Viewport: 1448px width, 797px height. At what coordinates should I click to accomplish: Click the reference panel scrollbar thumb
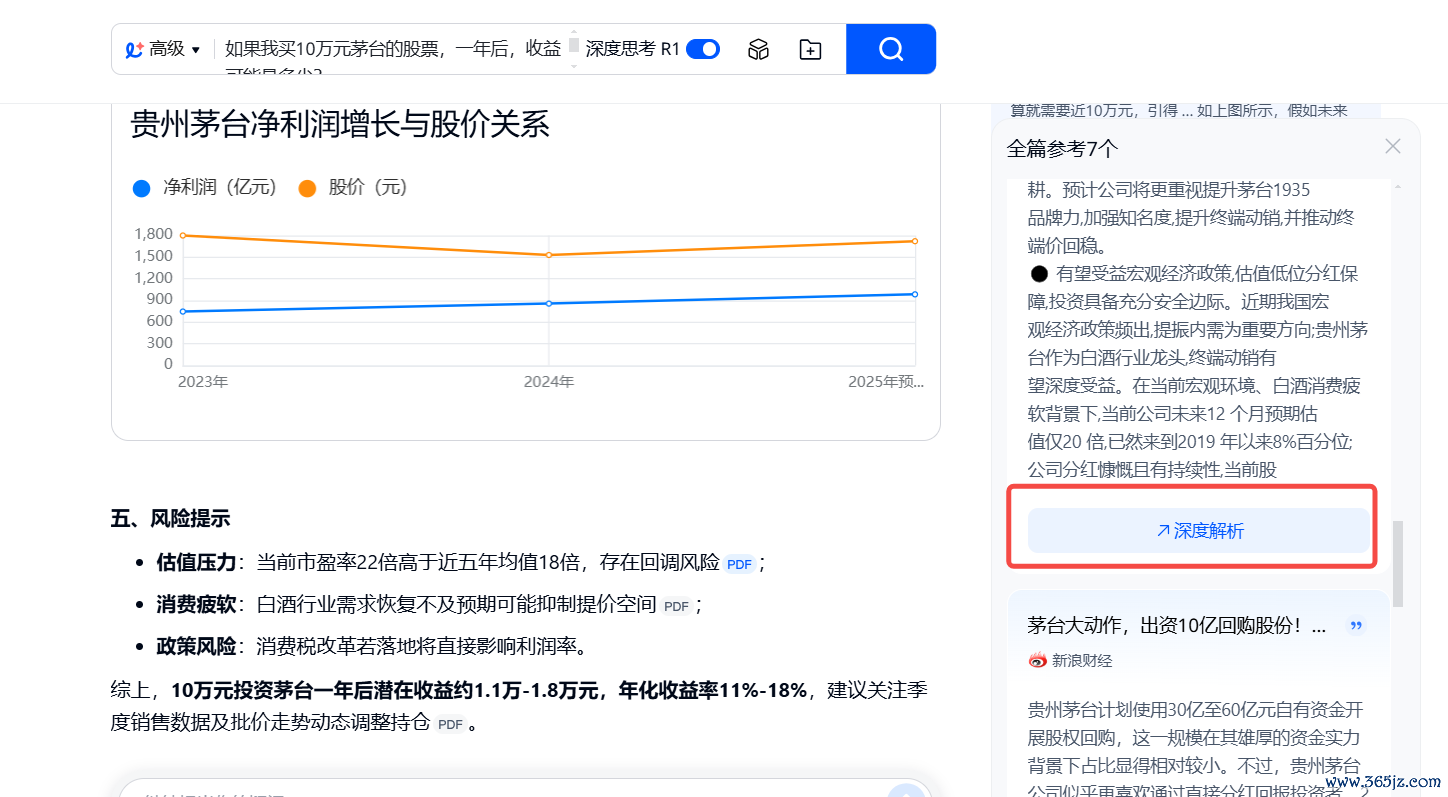tap(1398, 563)
